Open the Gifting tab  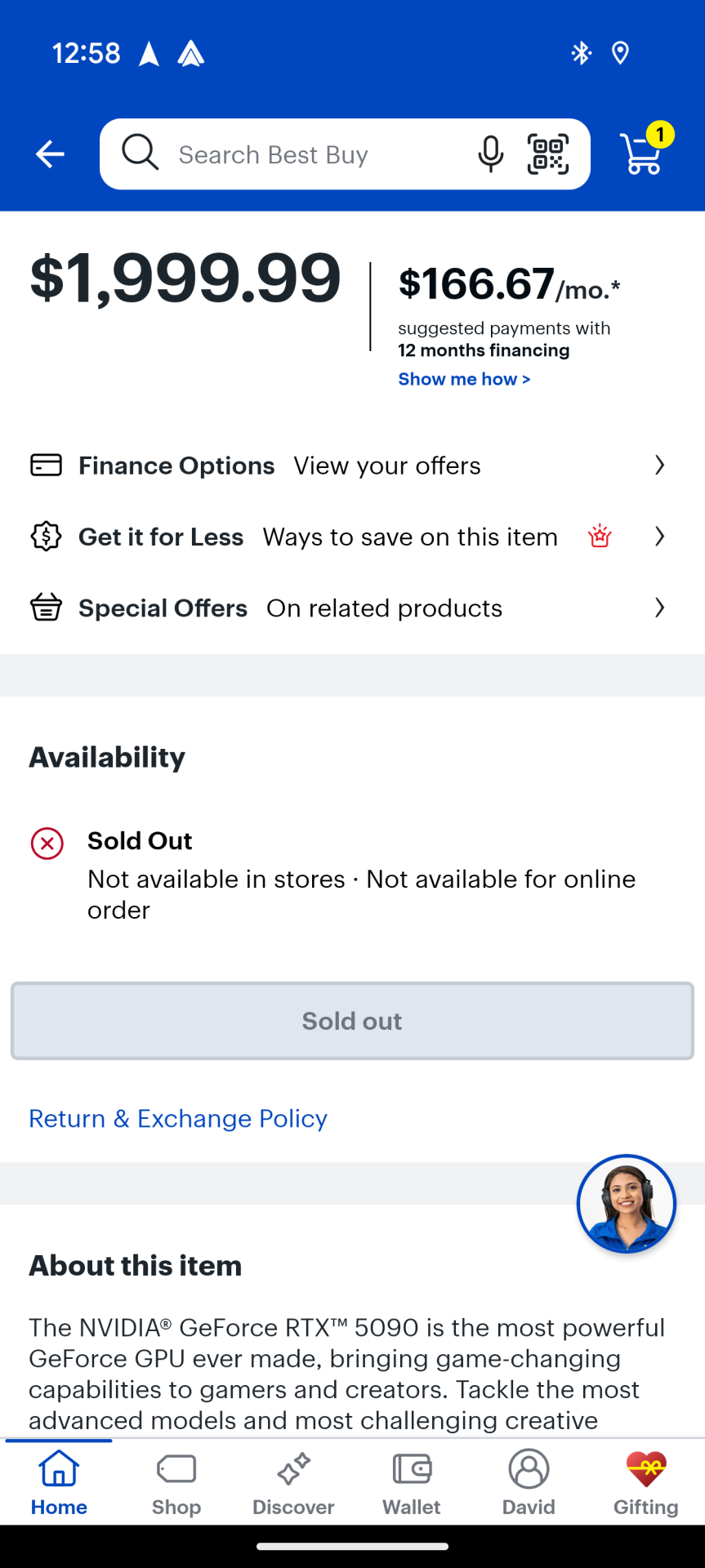tap(646, 1483)
